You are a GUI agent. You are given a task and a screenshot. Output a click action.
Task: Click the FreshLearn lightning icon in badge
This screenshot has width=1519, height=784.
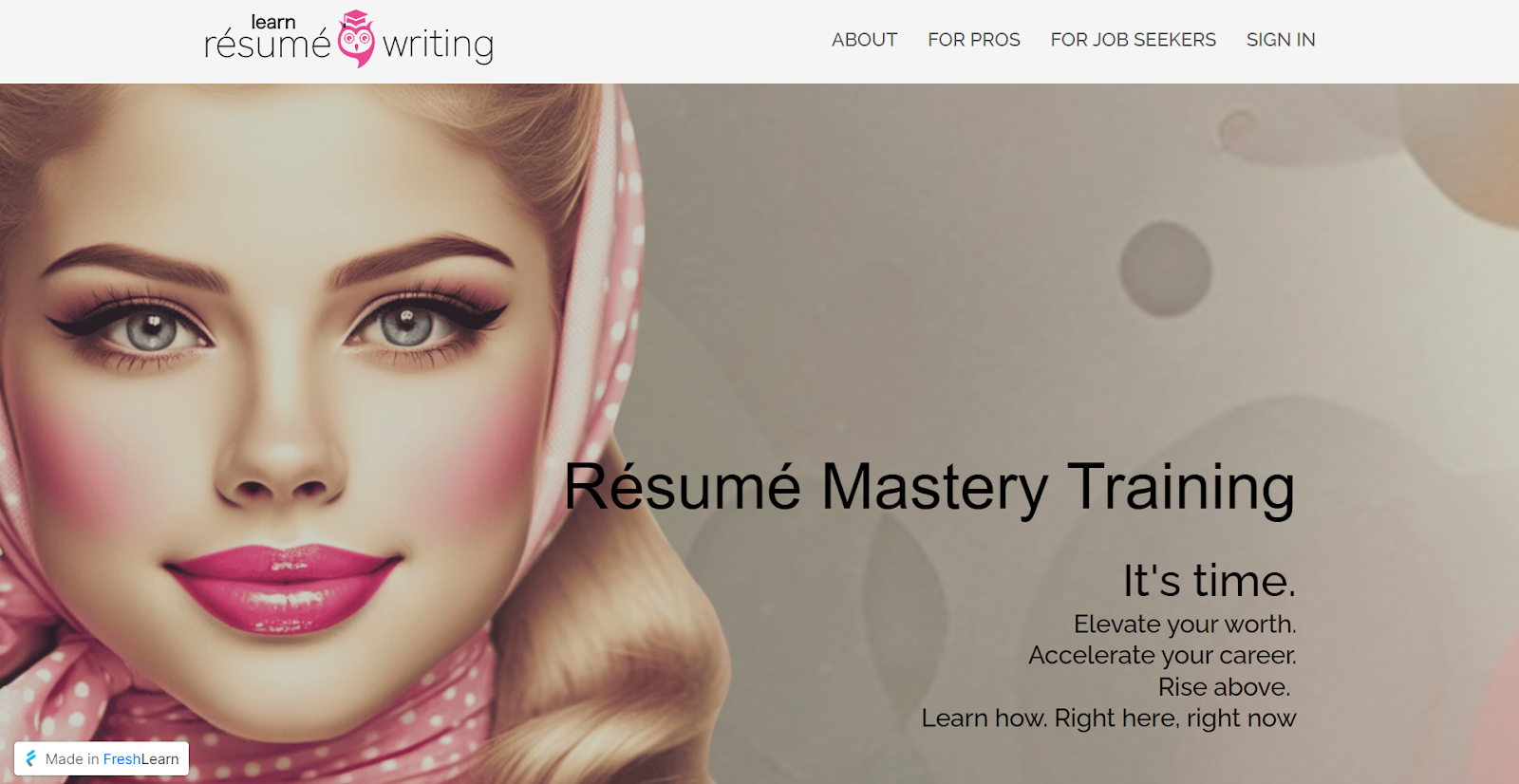pyautogui.click(x=30, y=758)
